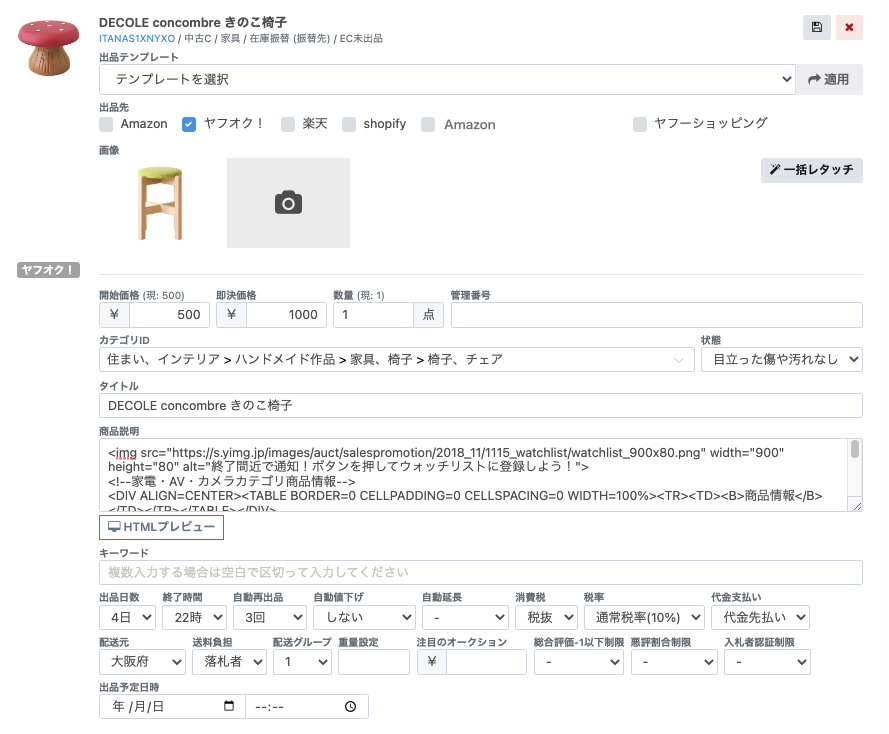The height and width of the screenshot is (734, 889).
Task: Open 自動値下げ dropdown showing しない
Action: (364, 617)
